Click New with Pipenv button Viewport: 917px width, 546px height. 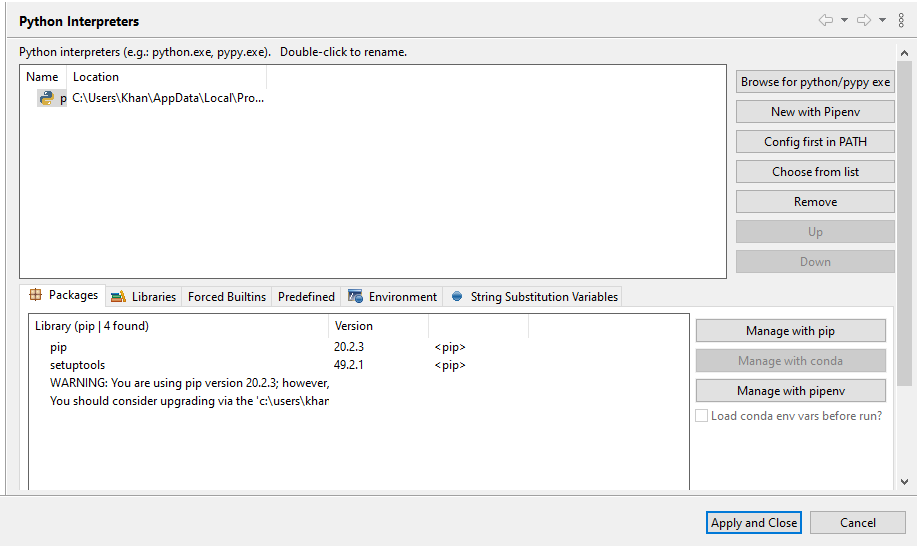point(815,112)
